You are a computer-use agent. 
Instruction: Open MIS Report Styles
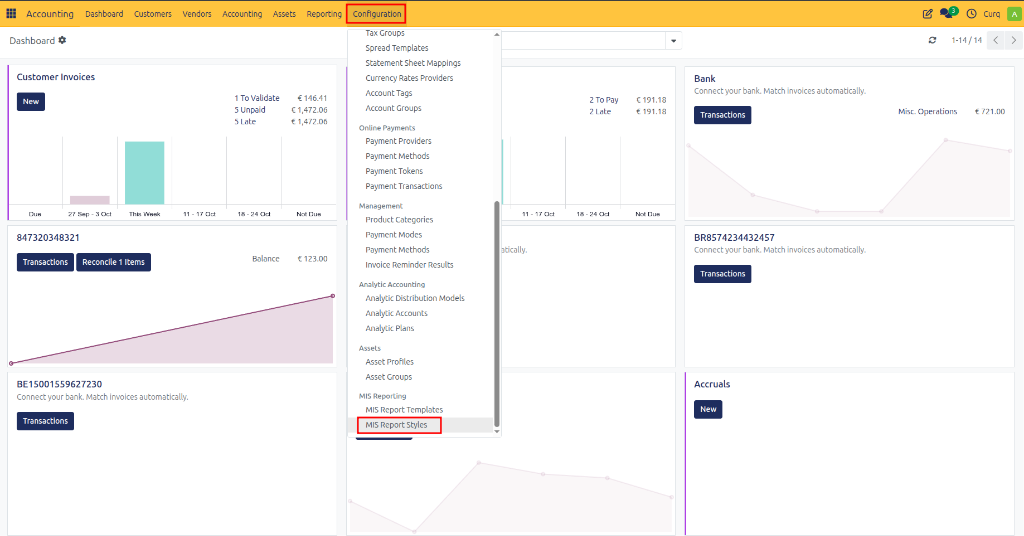point(398,425)
